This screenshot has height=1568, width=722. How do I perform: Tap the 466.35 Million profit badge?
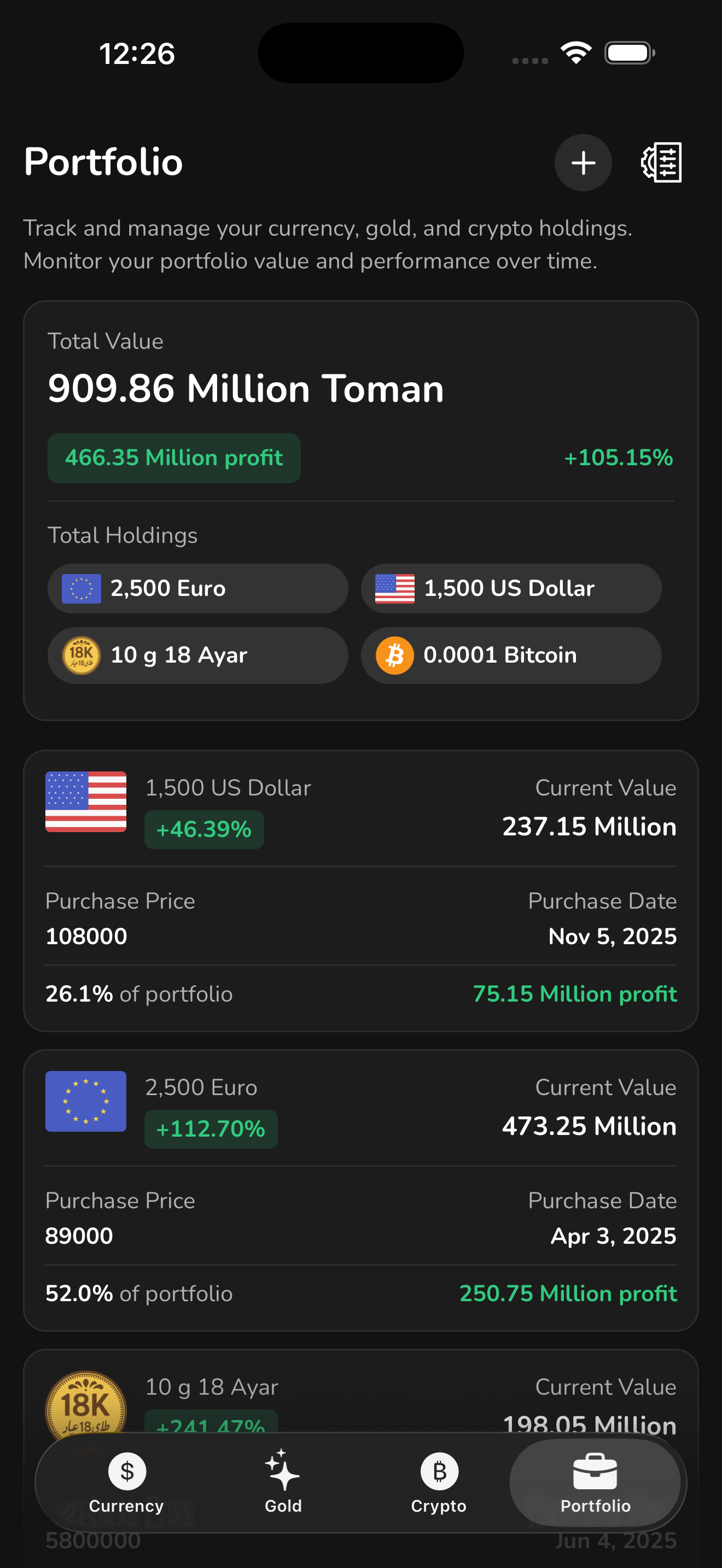click(x=174, y=458)
